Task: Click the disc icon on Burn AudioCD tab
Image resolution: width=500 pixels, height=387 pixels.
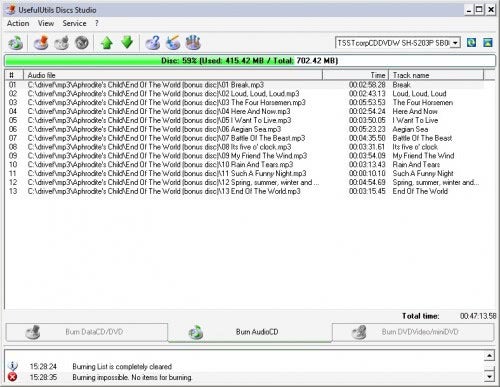Action: coord(196,332)
